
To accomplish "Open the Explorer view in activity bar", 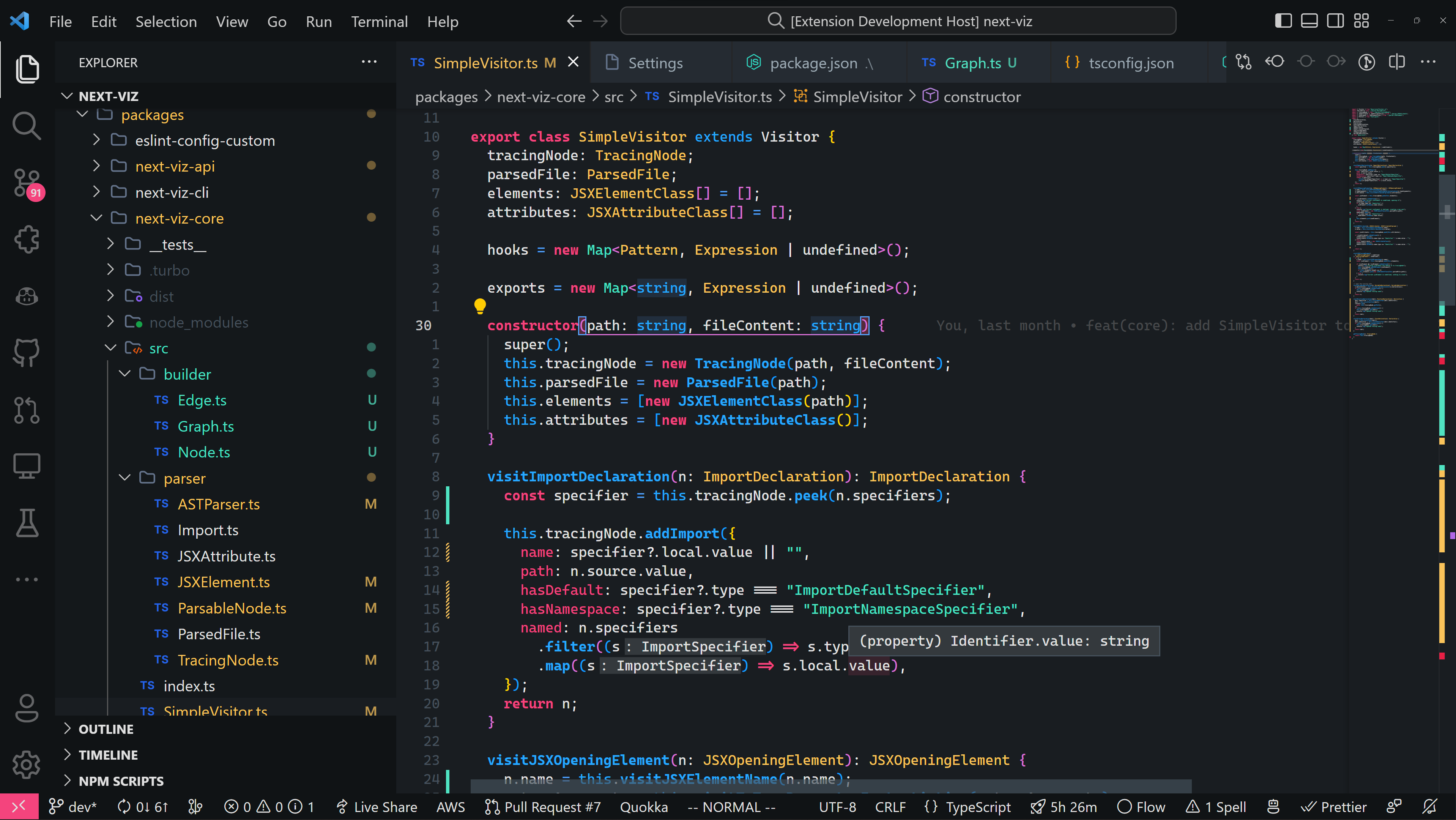I will (x=27, y=69).
